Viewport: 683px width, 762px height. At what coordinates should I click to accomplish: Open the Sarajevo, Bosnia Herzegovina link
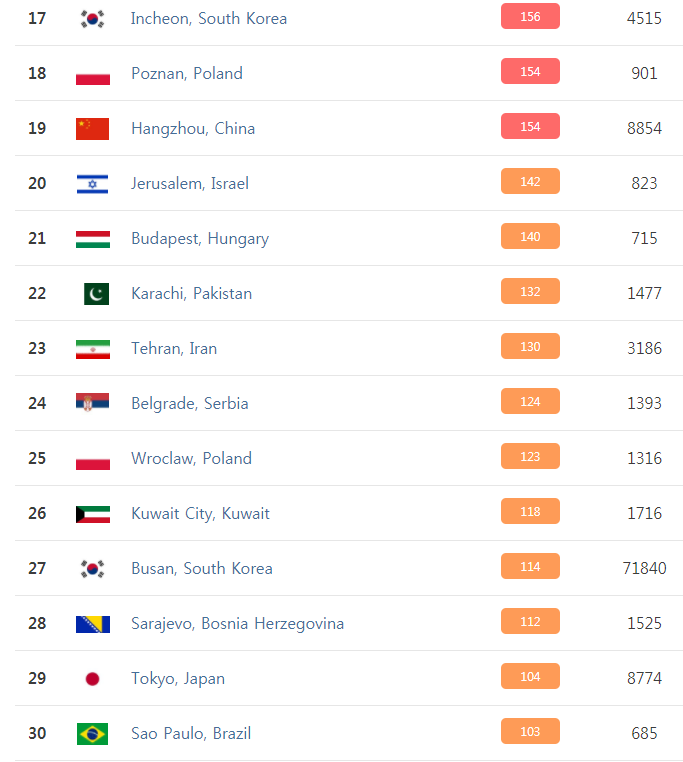click(238, 623)
